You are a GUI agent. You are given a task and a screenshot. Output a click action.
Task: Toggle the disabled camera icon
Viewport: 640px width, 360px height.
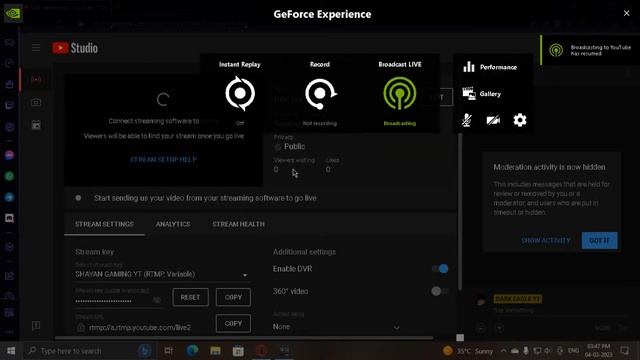point(493,120)
